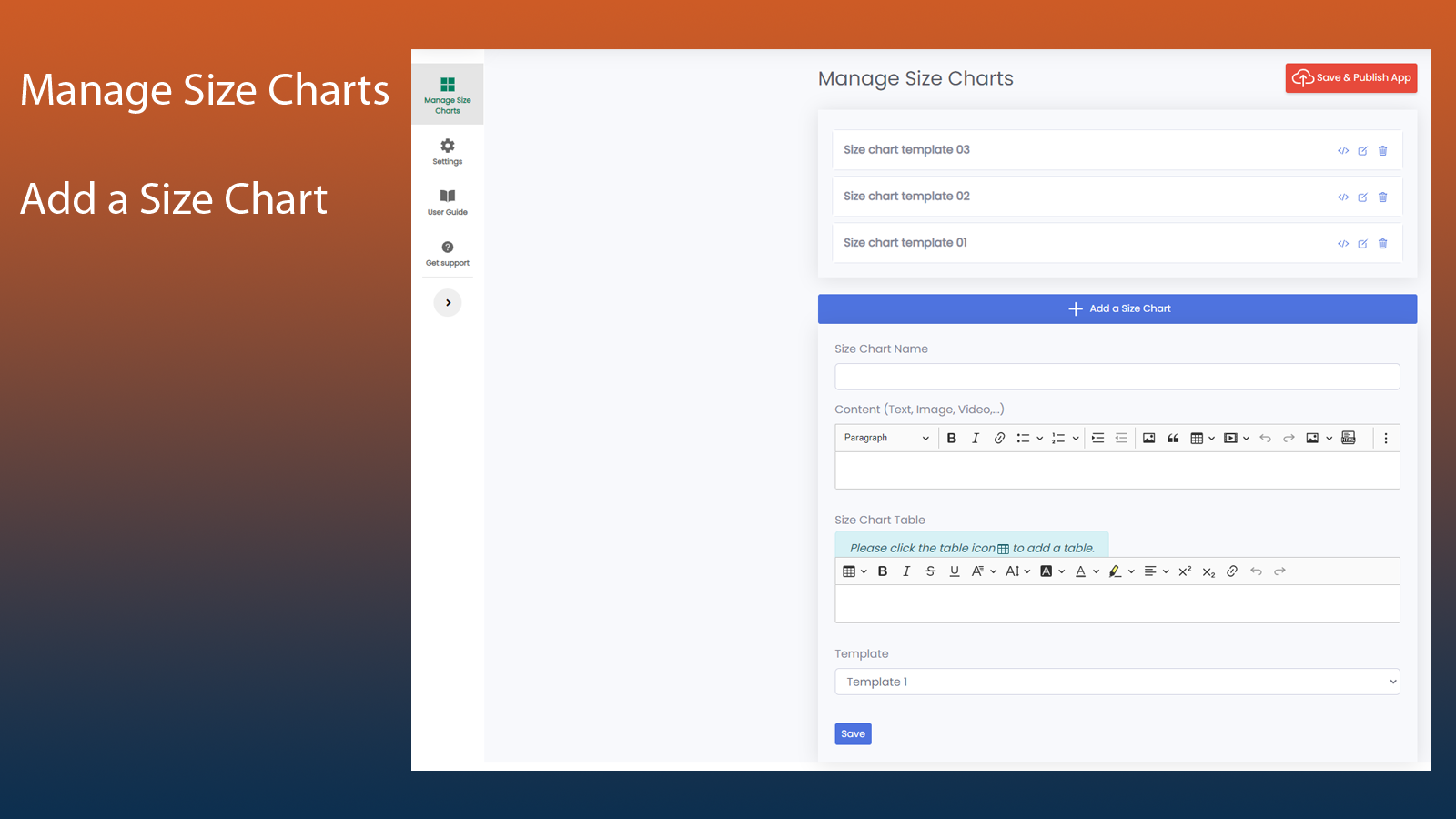This screenshot has width=1456, height=819.
Task: Toggle underline in Size Chart Table toolbar
Action: pos(955,571)
